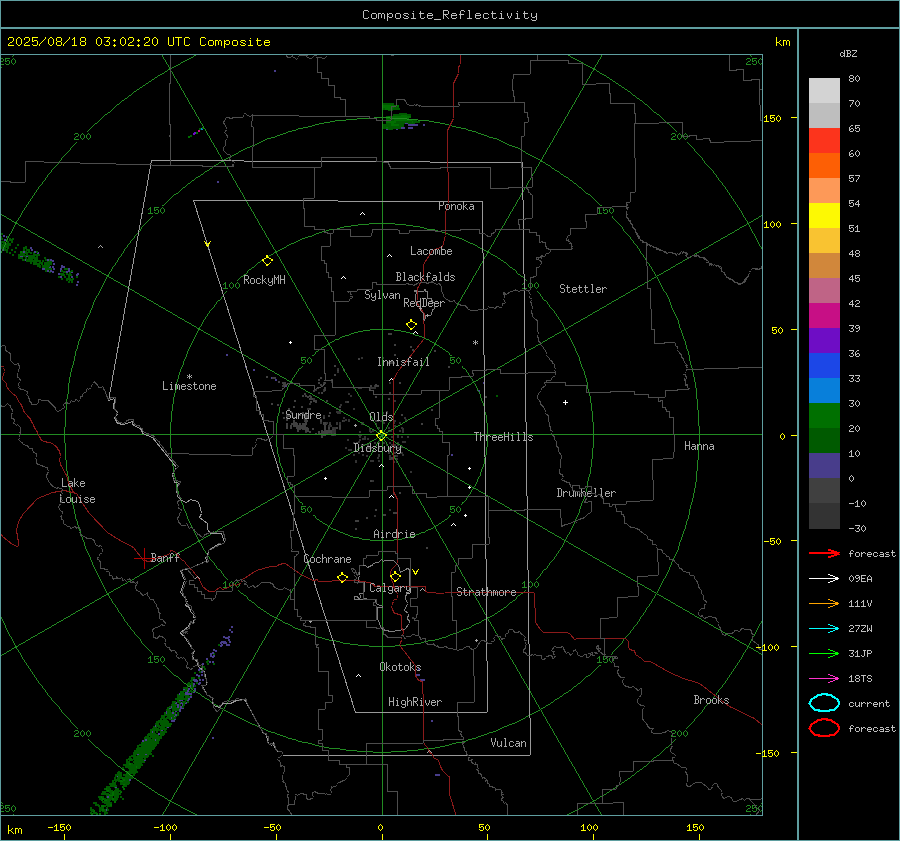Click the 09EA legend label
Viewport: 900px width, 841px height.
click(860, 579)
